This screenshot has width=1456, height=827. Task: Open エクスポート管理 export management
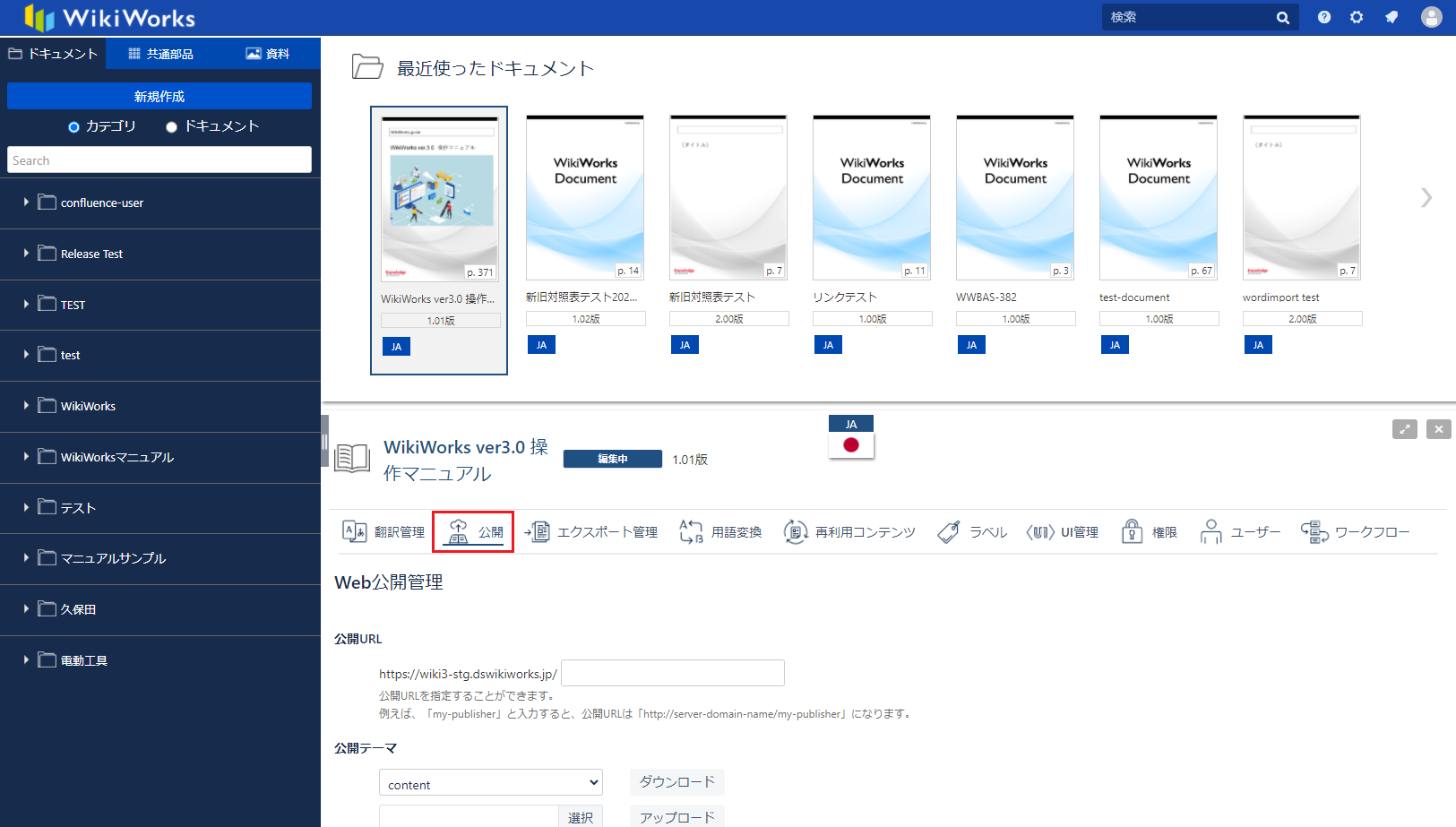pos(591,532)
